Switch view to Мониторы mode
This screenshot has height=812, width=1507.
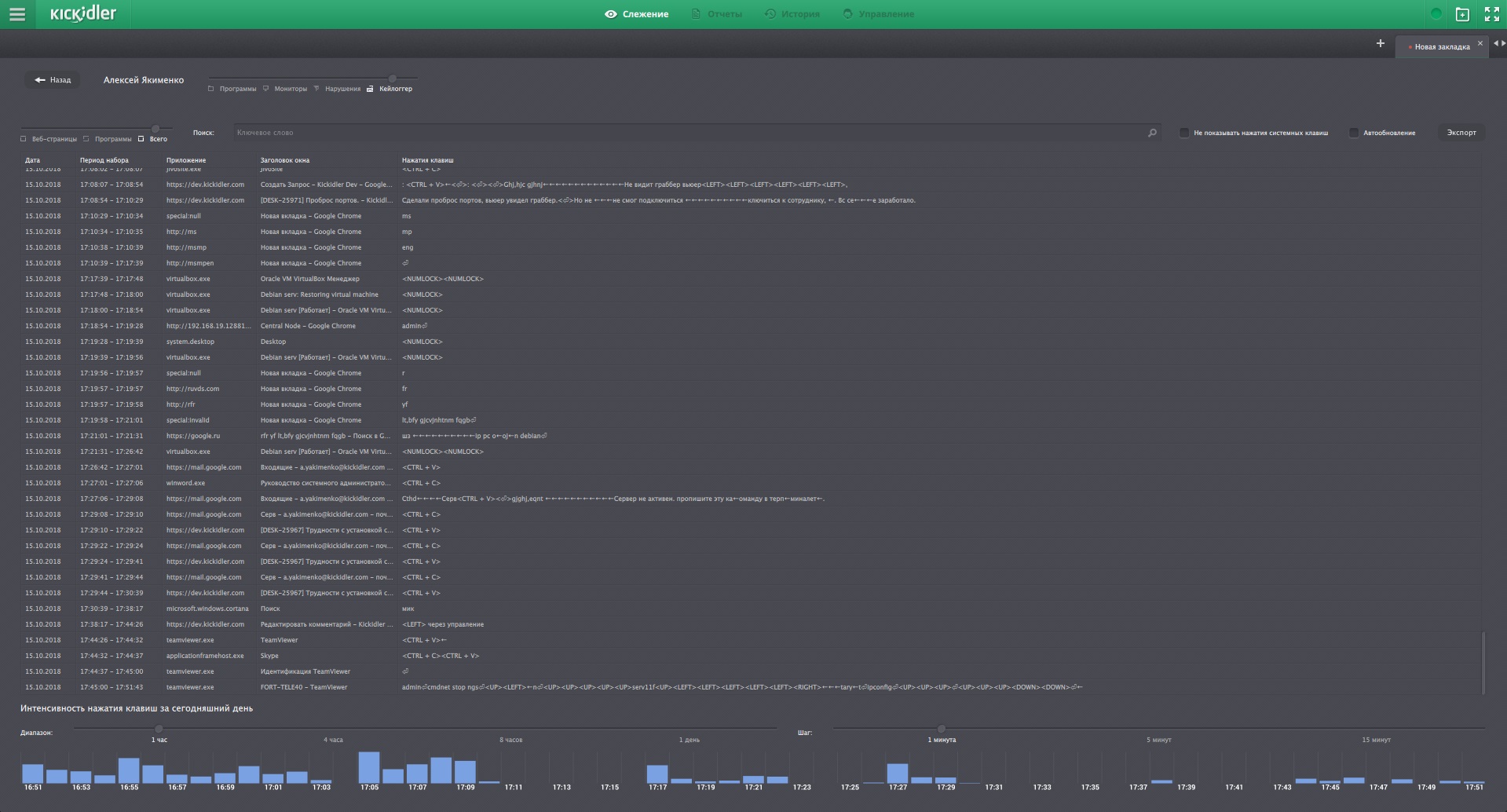pyautogui.click(x=285, y=89)
